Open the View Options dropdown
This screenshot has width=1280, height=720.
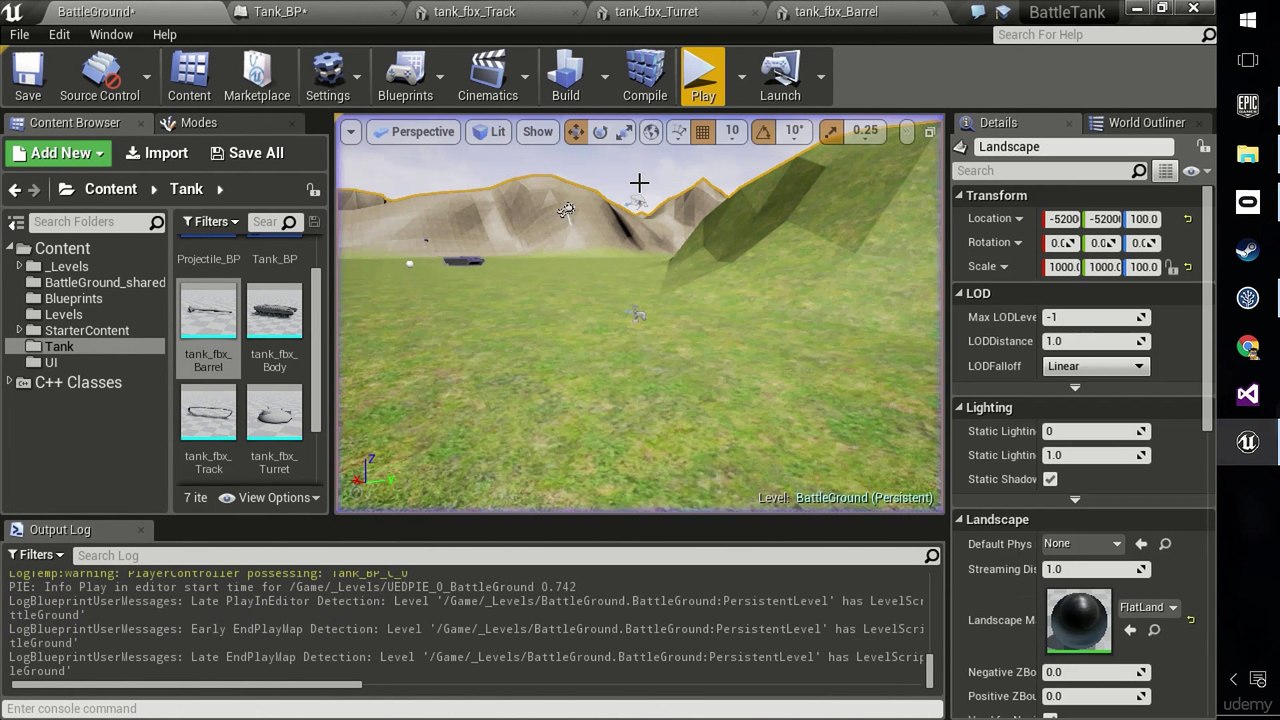coord(270,498)
